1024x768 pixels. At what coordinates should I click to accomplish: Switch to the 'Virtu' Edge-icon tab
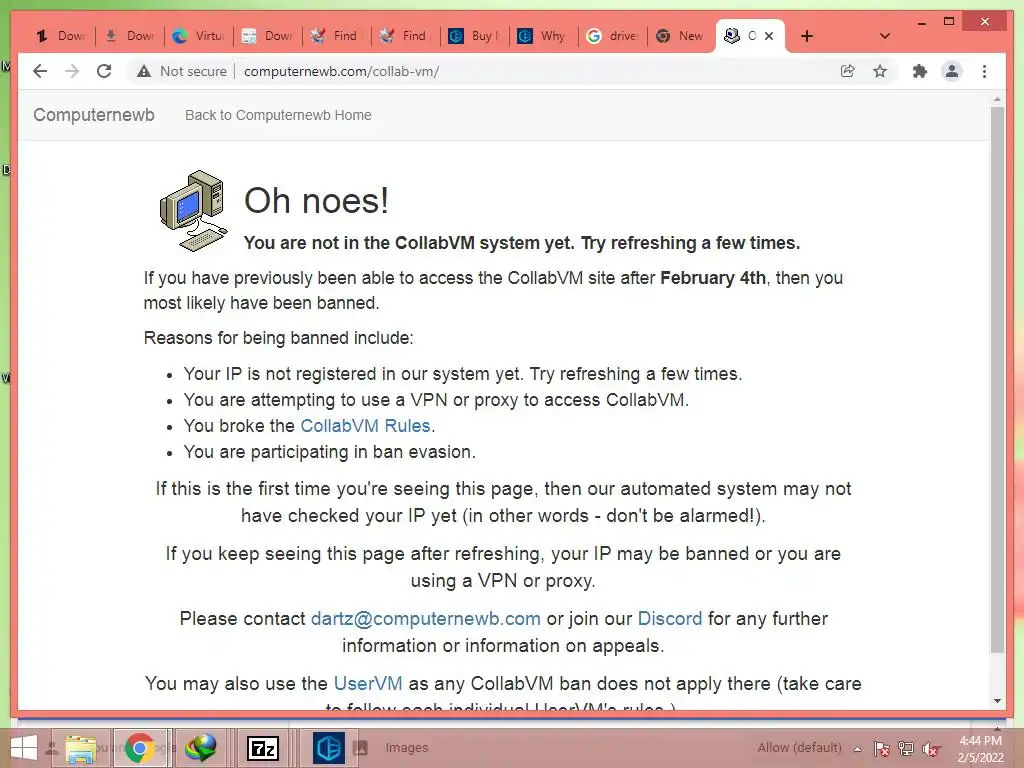point(199,36)
